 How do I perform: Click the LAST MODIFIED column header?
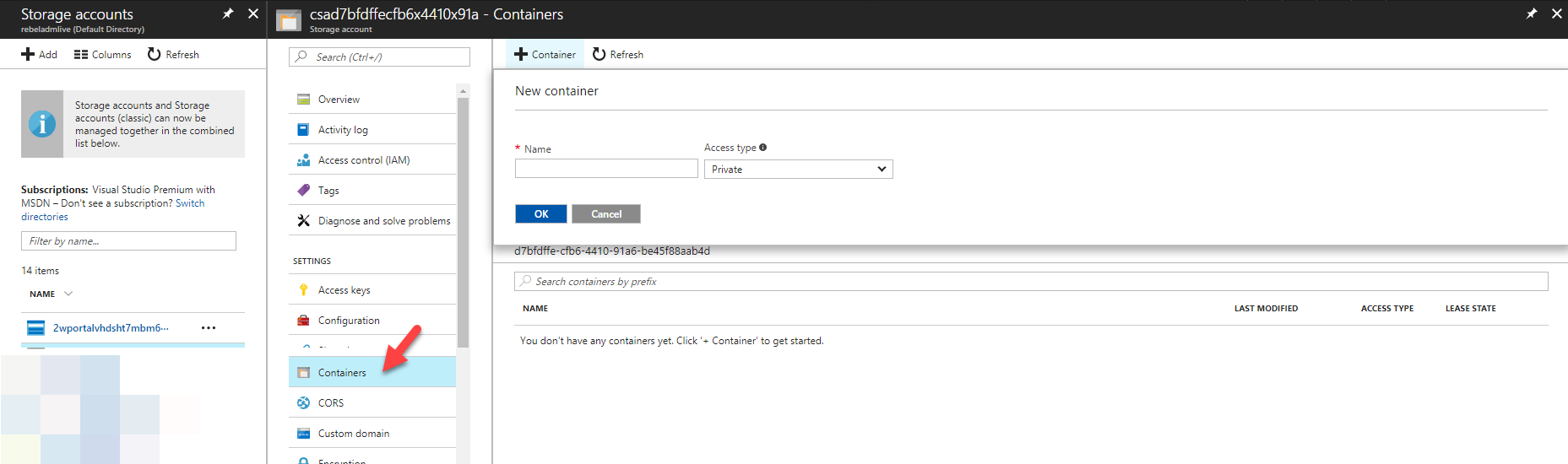[1266, 309]
